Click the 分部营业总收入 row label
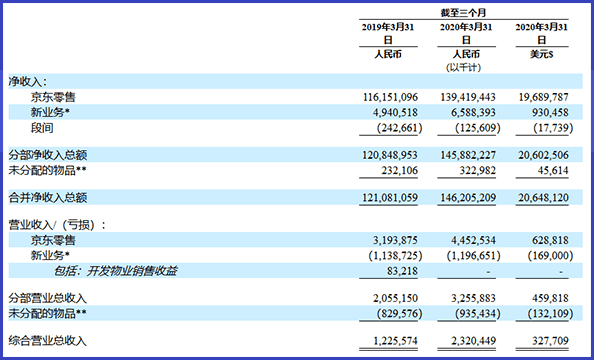The height and width of the screenshot is (360, 594). pyautogui.click(x=48, y=298)
